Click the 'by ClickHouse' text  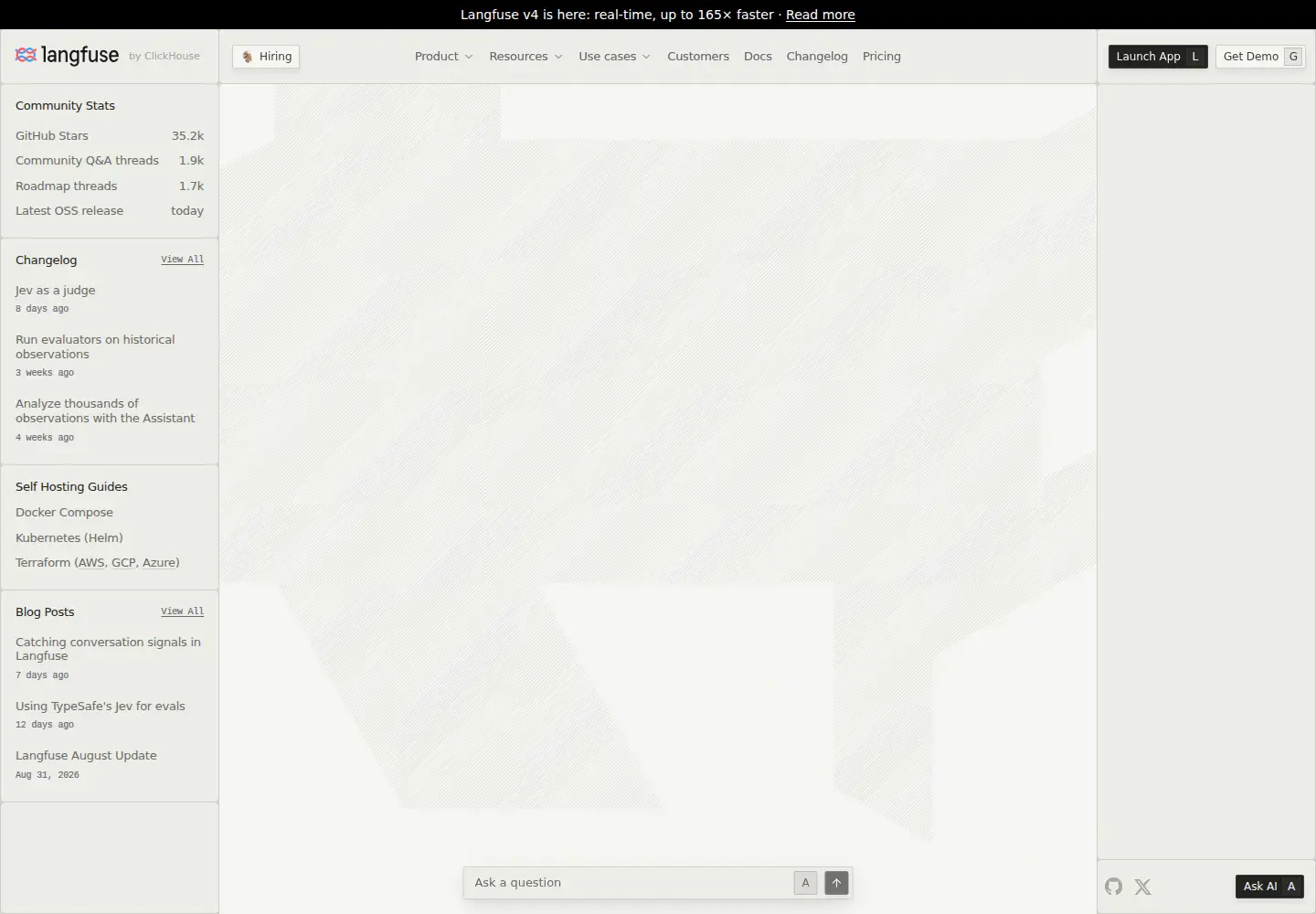click(x=164, y=57)
